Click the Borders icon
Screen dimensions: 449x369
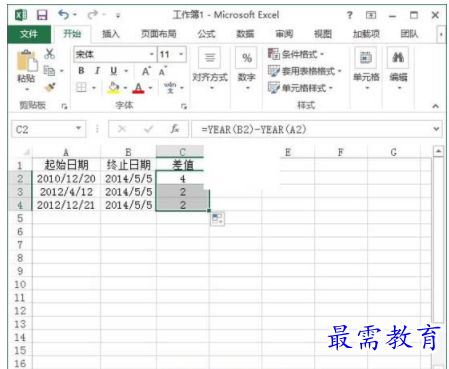point(81,88)
